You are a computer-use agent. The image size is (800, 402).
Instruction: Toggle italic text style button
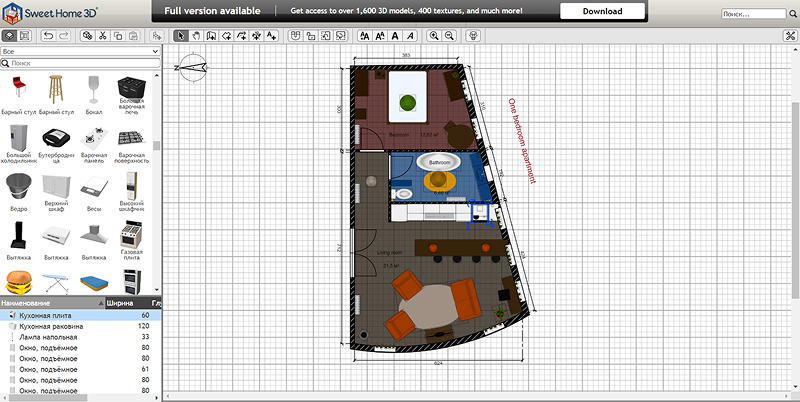click(x=412, y=35)
